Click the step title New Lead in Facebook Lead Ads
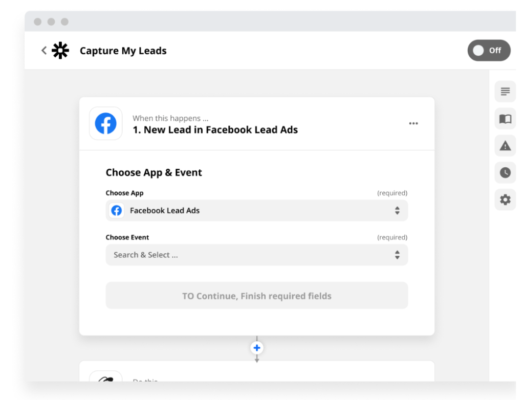 click(x=215, y=130)
